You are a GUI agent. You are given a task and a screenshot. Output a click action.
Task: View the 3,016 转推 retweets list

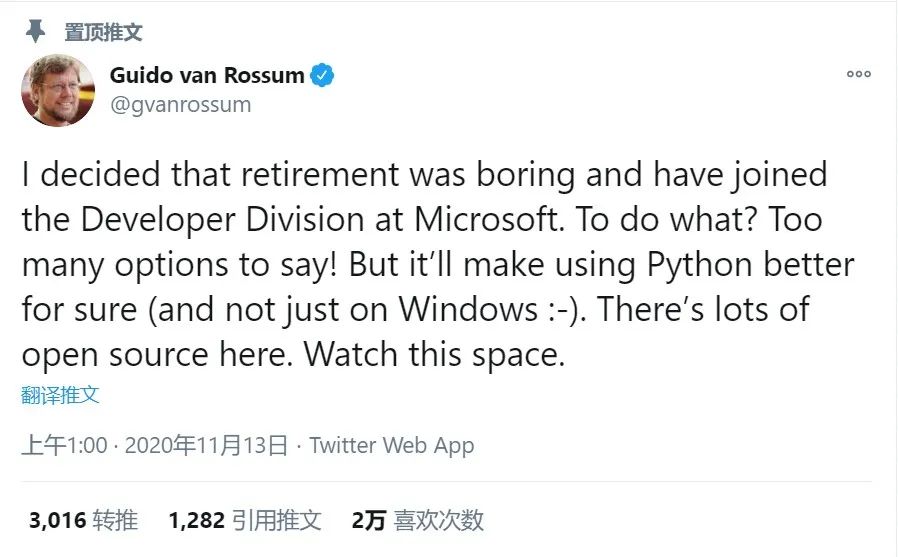(84, 520)
